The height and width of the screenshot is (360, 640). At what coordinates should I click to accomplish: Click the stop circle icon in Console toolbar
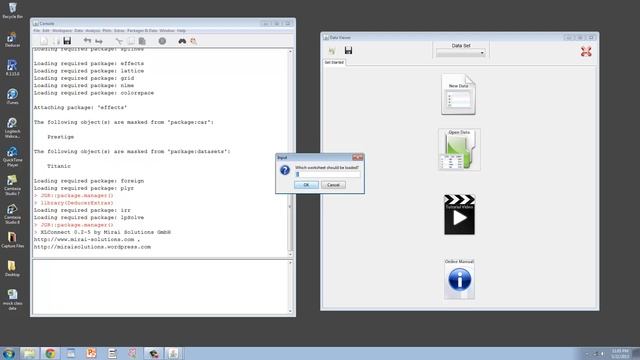tap(162, 41)
